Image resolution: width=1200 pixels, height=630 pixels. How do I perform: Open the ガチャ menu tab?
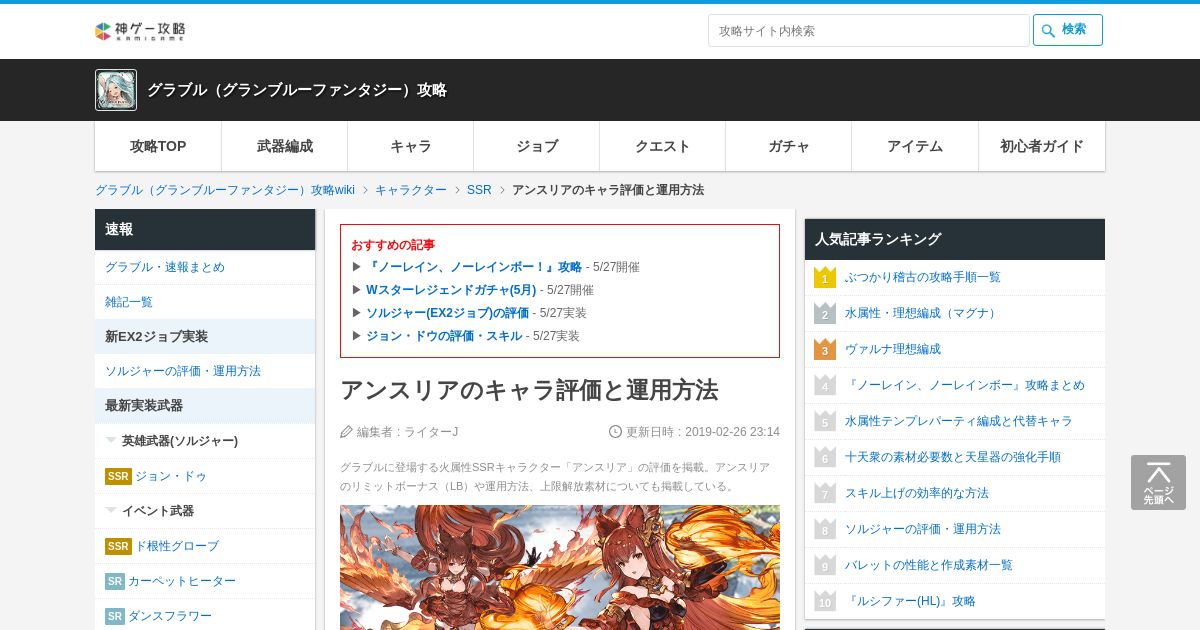pyautogui.click(x=789, y=146)
